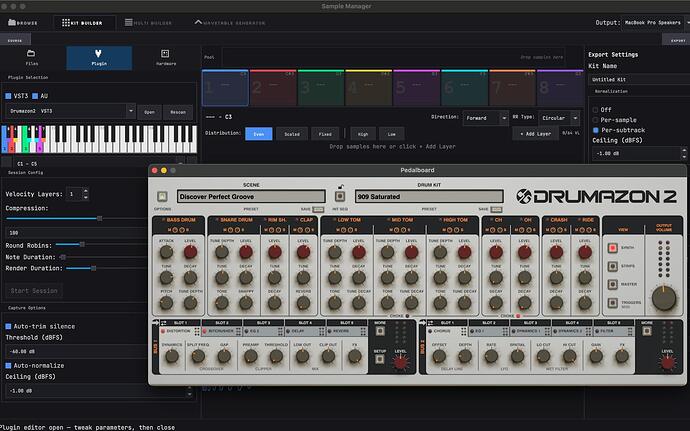Adjust the export Ceiling dBFS stepper
Viewport: 690px width, 431px height.
(683, 153)
